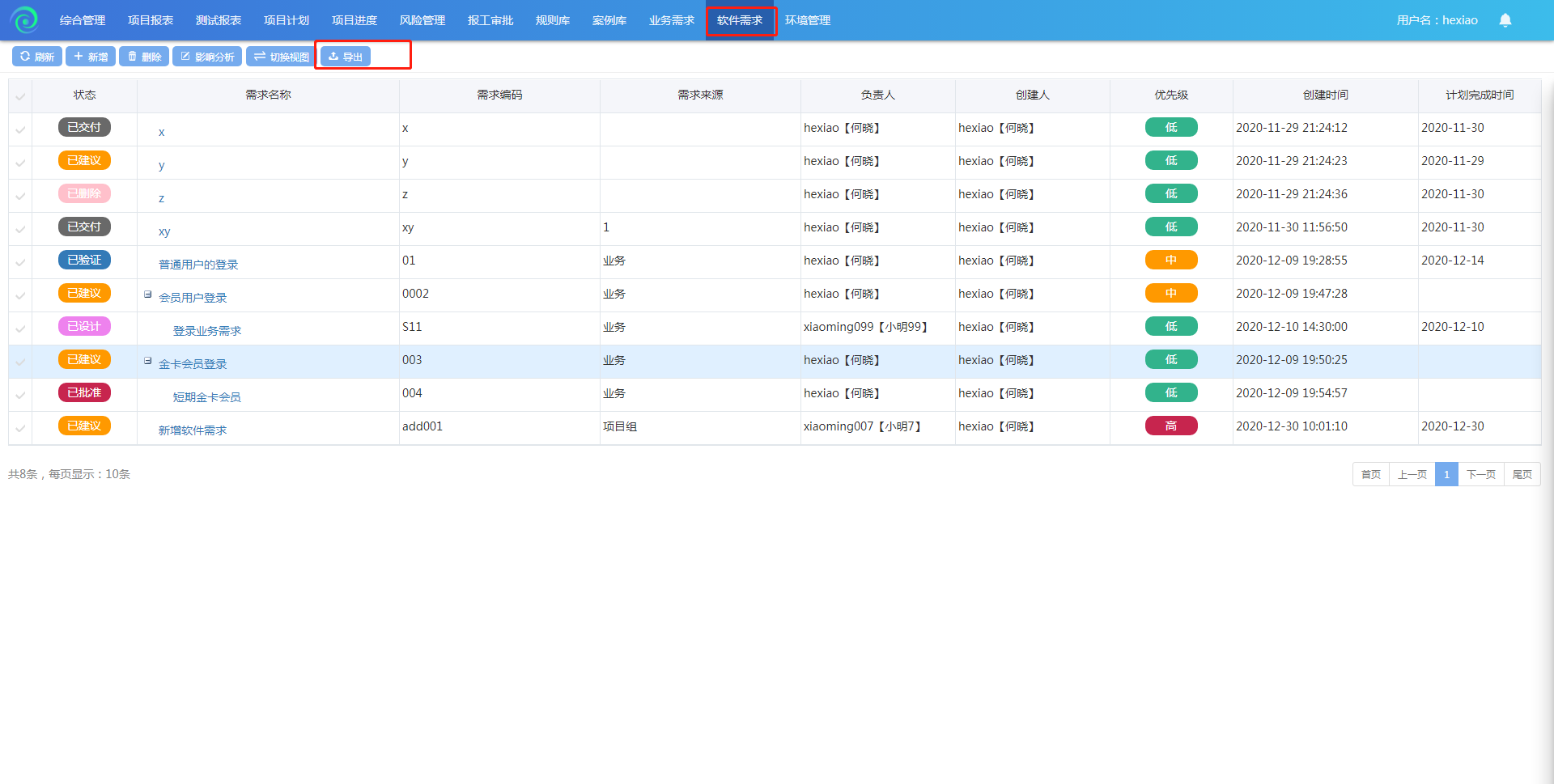Select the checkbox for 新增软件需求 row
The width and height of the screenshot is (1554, 784).
(20, 428)
